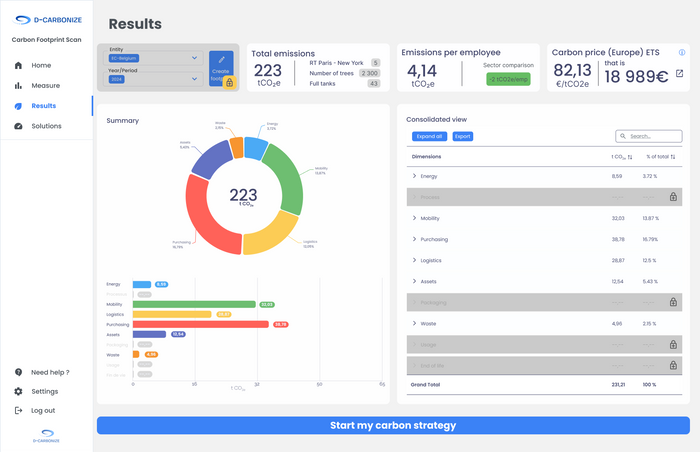Image resolution: width=700 pixels, height=452 pixels.
Task: Click the Measure bar chart icon
Action: (18, 85)
